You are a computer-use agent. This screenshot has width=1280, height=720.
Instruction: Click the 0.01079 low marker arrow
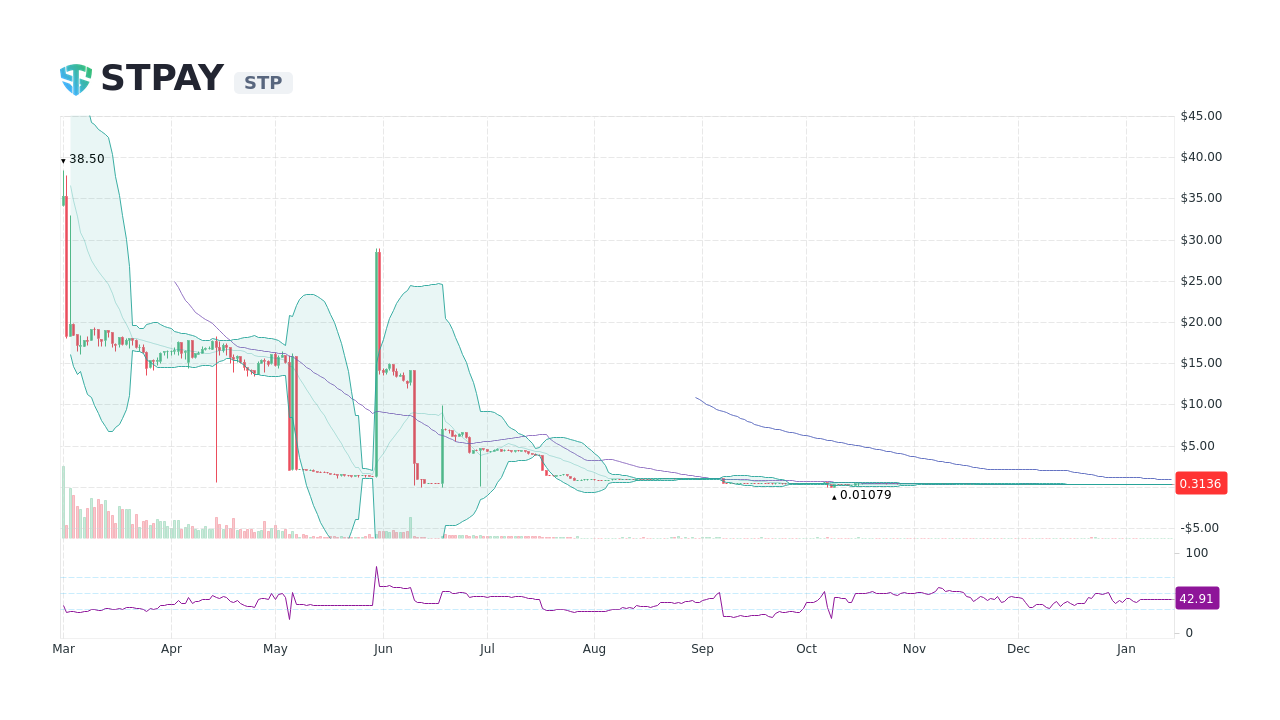click(x=833, y=495)
